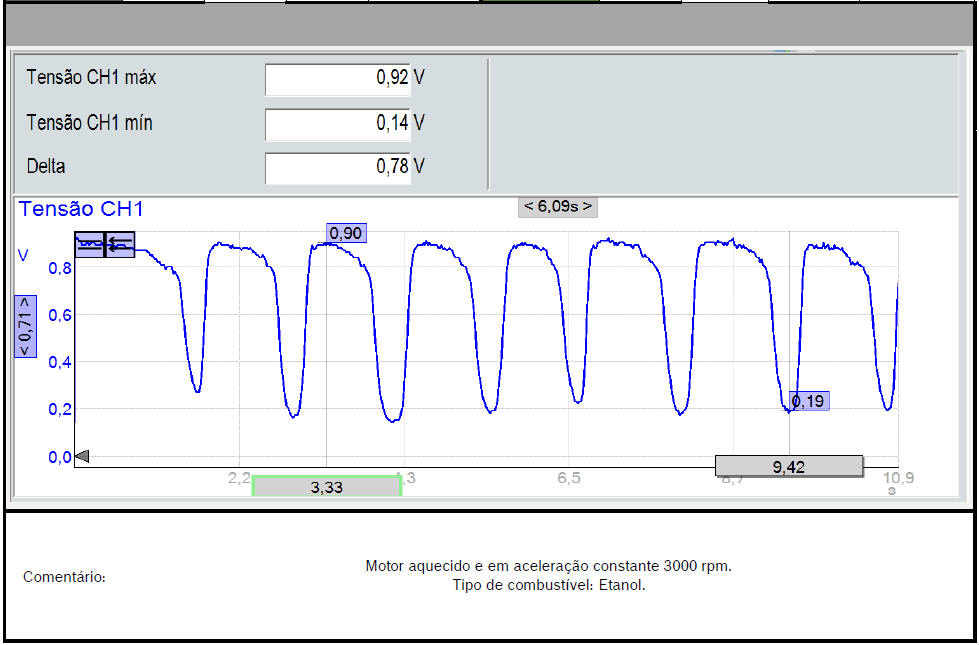Click the double-arrow icon beside the waveform icon
979x645 pixels.
[120, 244]
